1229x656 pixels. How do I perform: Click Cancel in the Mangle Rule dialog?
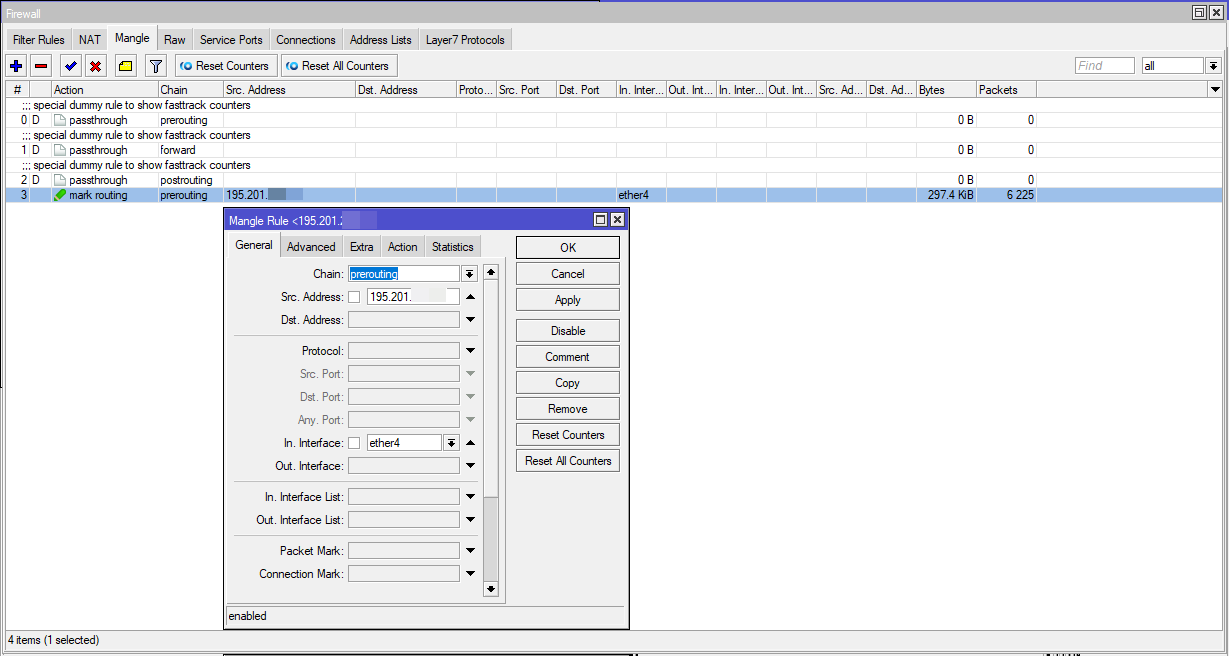tap(568, 274)
